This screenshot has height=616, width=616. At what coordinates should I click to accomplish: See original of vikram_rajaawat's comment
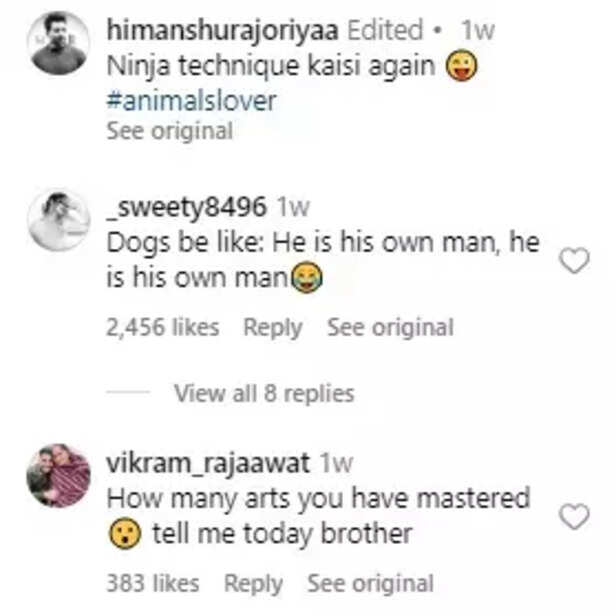tap(370, 583)
